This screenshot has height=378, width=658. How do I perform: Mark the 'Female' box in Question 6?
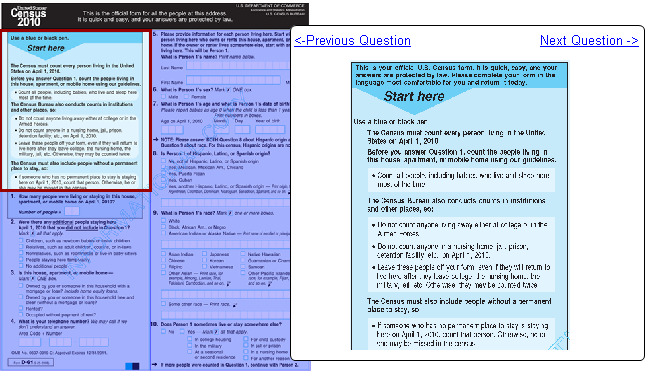[186, 96]
